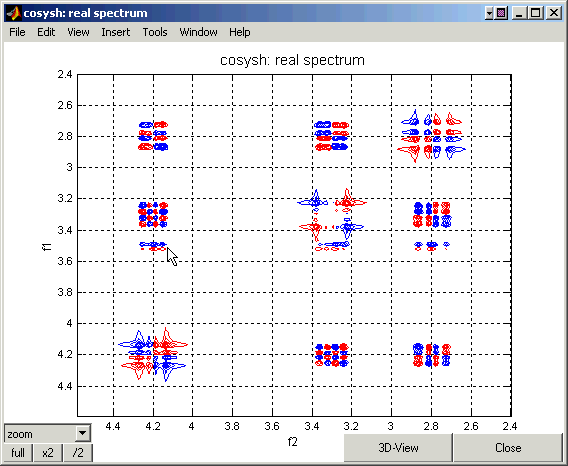The image size is (568, 466).
Task: Open the Tools menu
Action: pyautogui.click(x=155, y=32)
